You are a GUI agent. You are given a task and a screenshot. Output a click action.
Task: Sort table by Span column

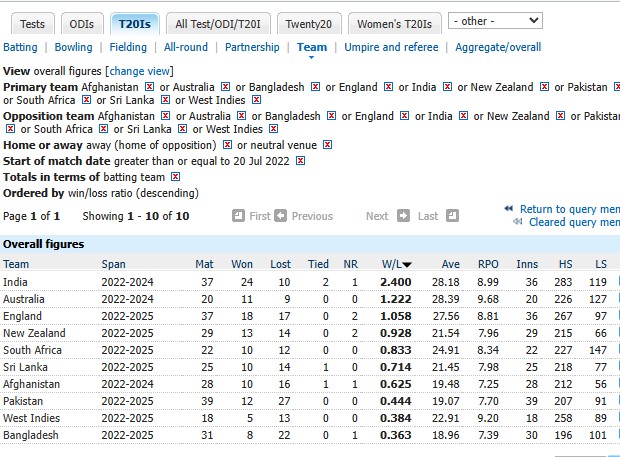(113, 264)
